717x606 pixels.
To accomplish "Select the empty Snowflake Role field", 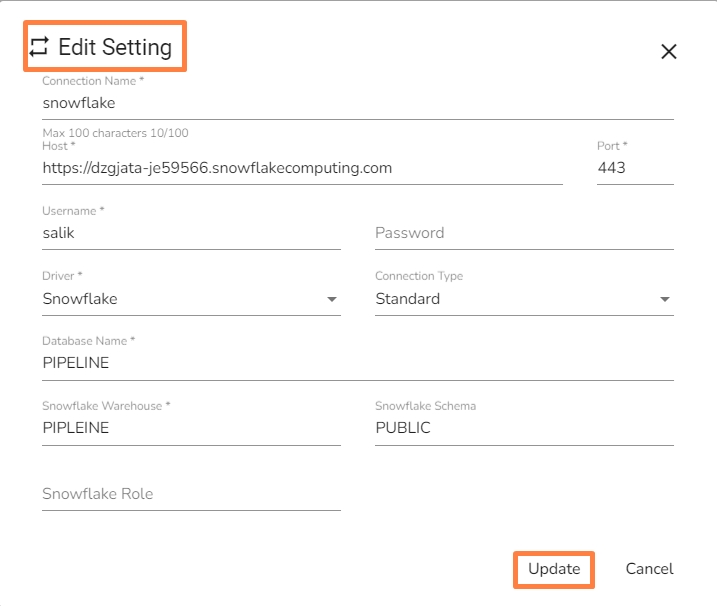I will [191, 494].
